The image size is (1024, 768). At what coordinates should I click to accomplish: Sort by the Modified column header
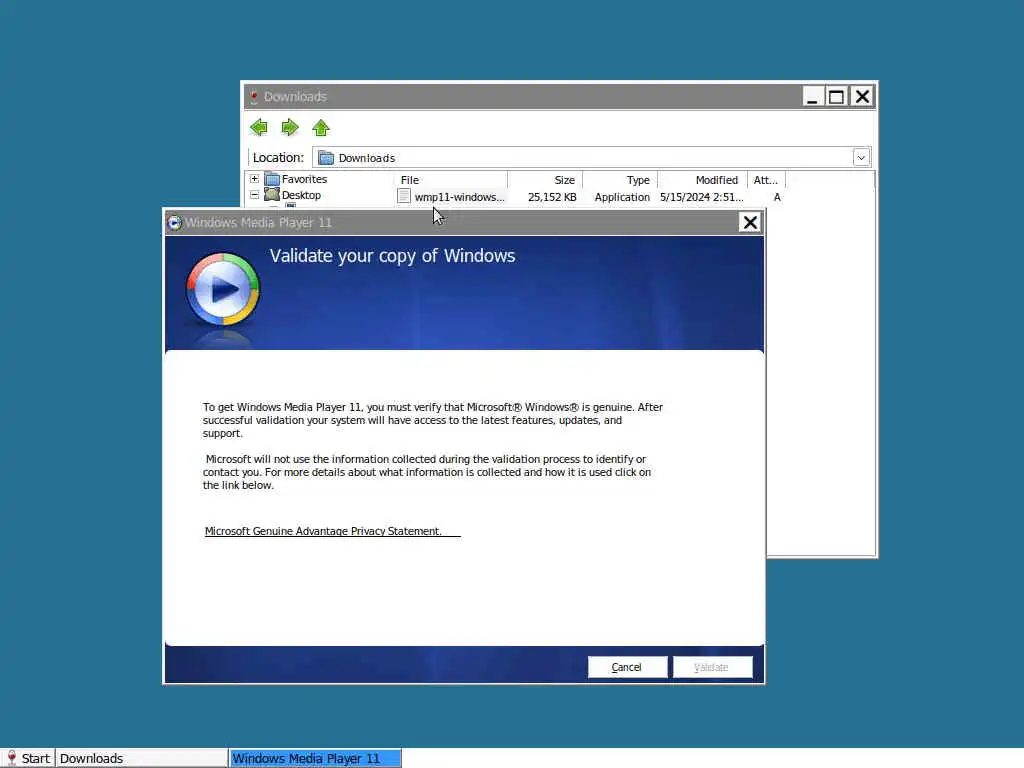coord(702,180)
